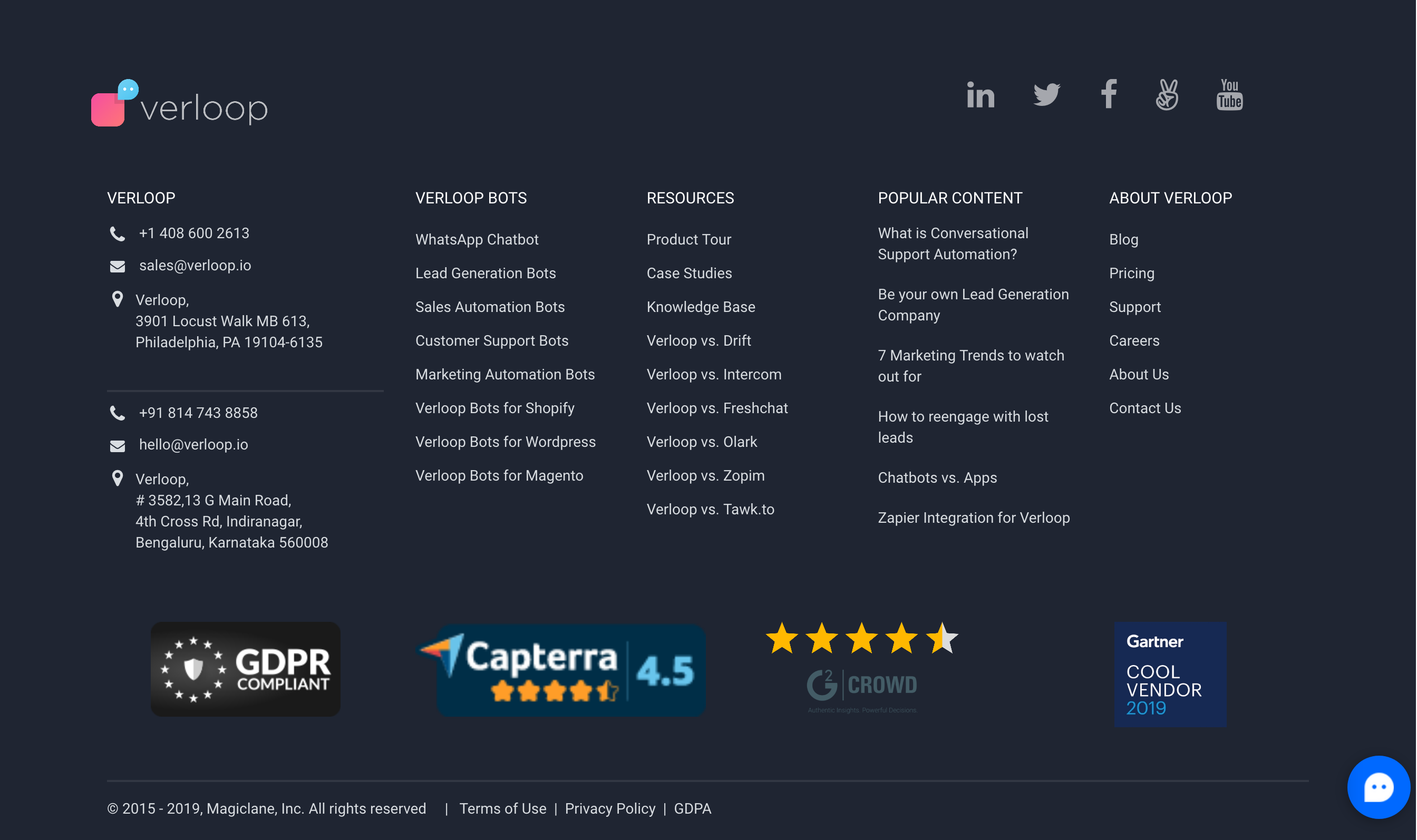Open WhatsApp Chatbot link

pyautogui.click(x=477, y=239)
